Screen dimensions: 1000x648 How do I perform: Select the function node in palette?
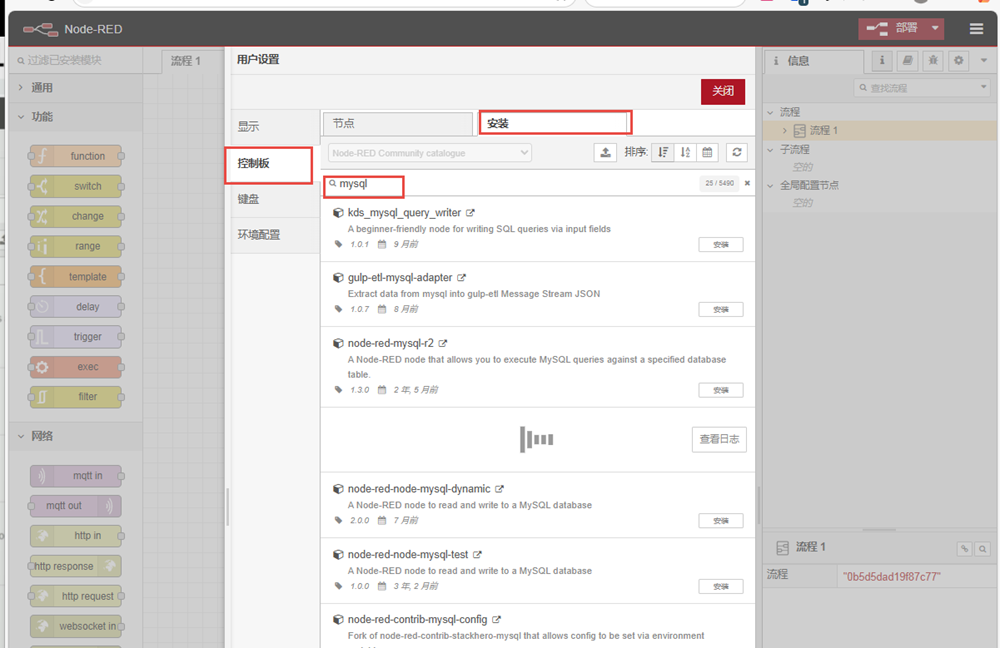click(x=76, y=156)
